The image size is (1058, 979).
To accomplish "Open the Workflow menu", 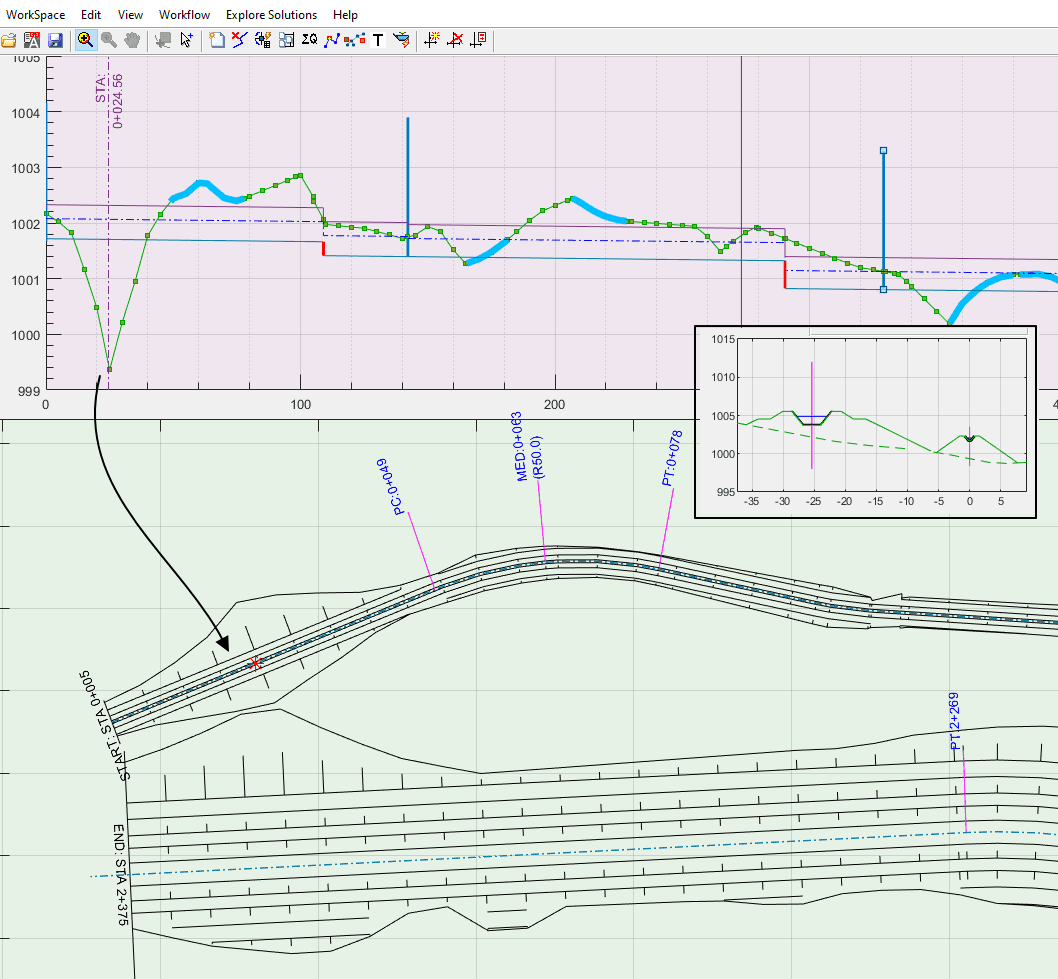I will pyautogui.click(x=184, y=15).
